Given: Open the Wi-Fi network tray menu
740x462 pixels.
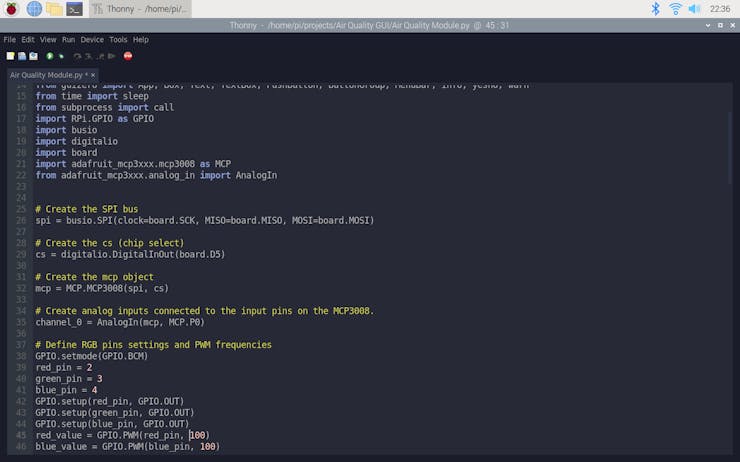Looking at the screenshot, I should 676,8.
